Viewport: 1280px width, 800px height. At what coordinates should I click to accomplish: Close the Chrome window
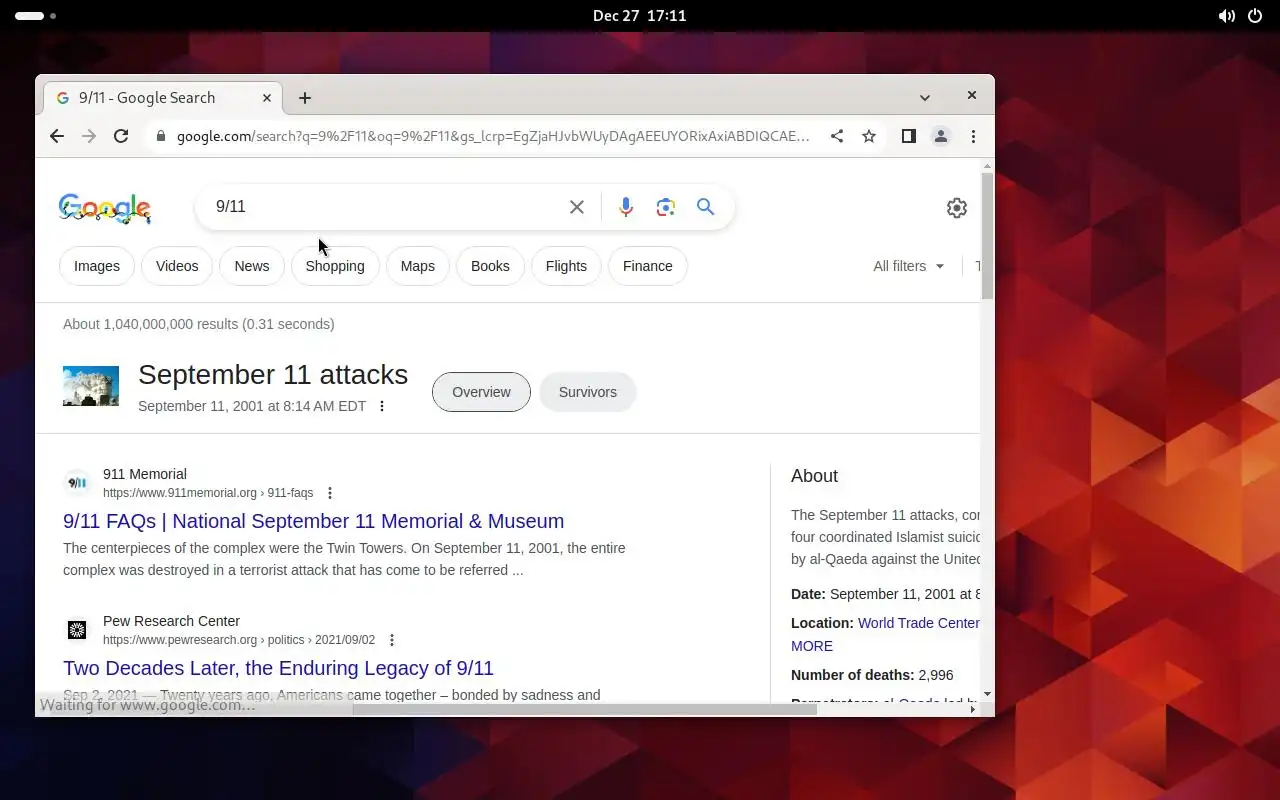coord(971,95)
